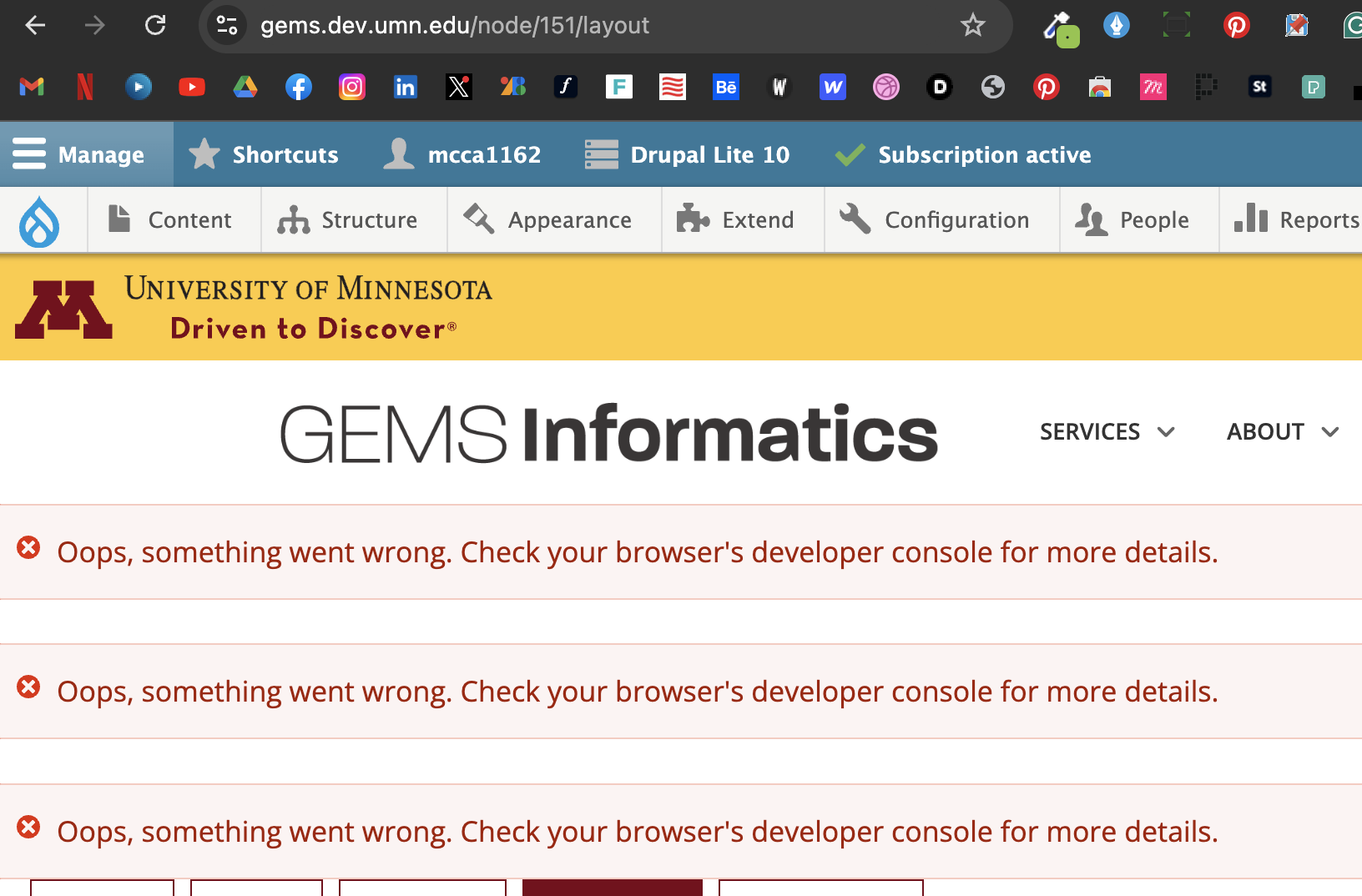
Task: Open the YouTube bookmark icon
Action: 192,87
